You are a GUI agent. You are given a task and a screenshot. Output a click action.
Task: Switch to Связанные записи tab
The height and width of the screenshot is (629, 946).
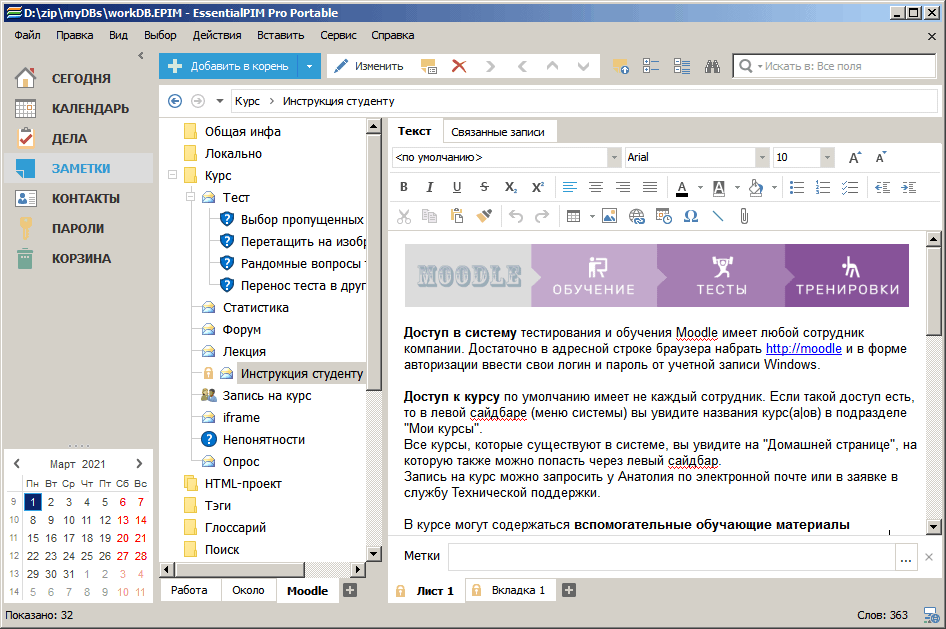click(x=498, y=132)
